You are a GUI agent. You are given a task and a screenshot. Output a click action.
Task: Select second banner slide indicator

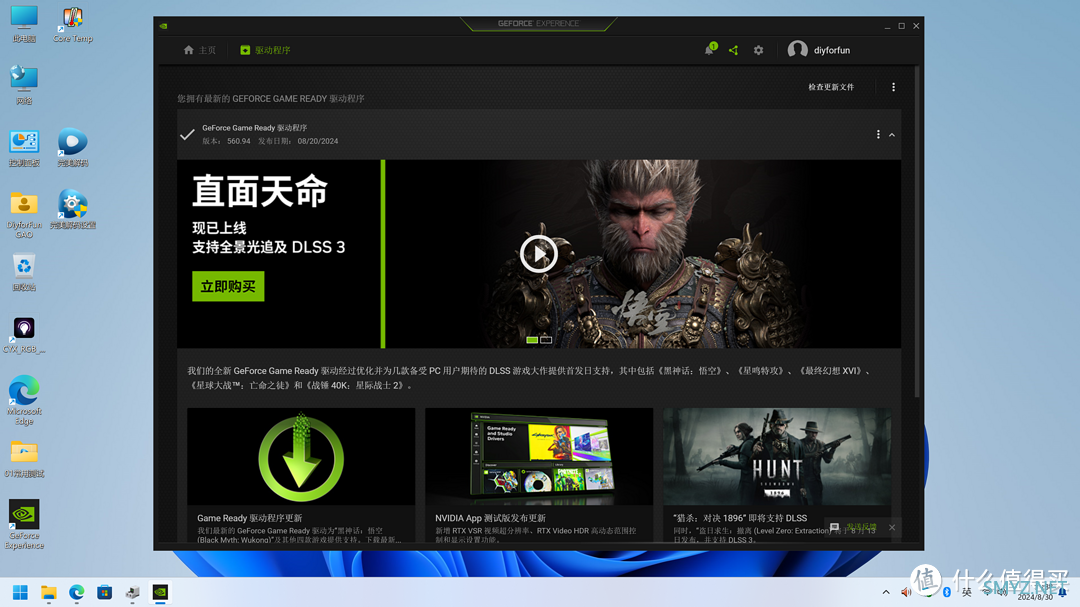[546, 340]
